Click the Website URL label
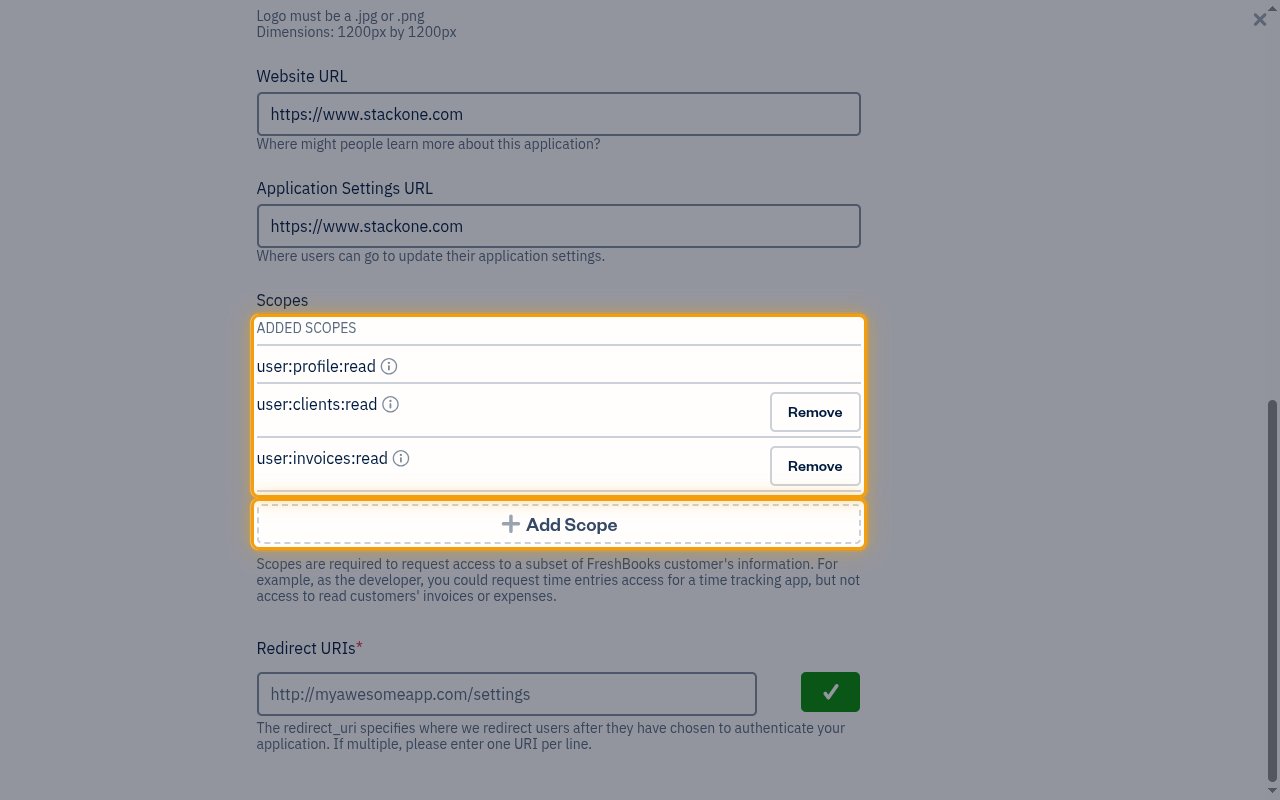The height and width of the screenshot is (800, 1280). [302, 76]
